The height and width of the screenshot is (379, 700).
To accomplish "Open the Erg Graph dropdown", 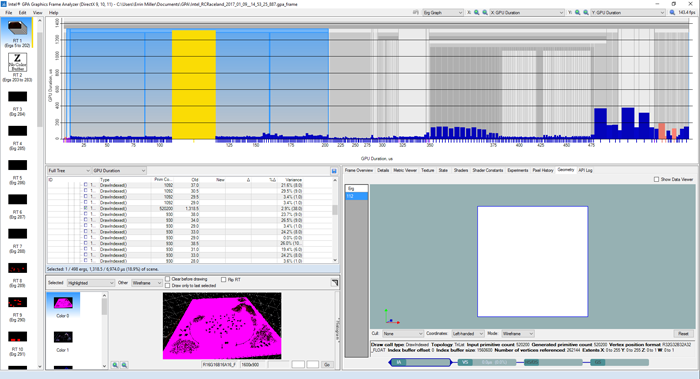I will pyautogui.click(x=442, y=12).
